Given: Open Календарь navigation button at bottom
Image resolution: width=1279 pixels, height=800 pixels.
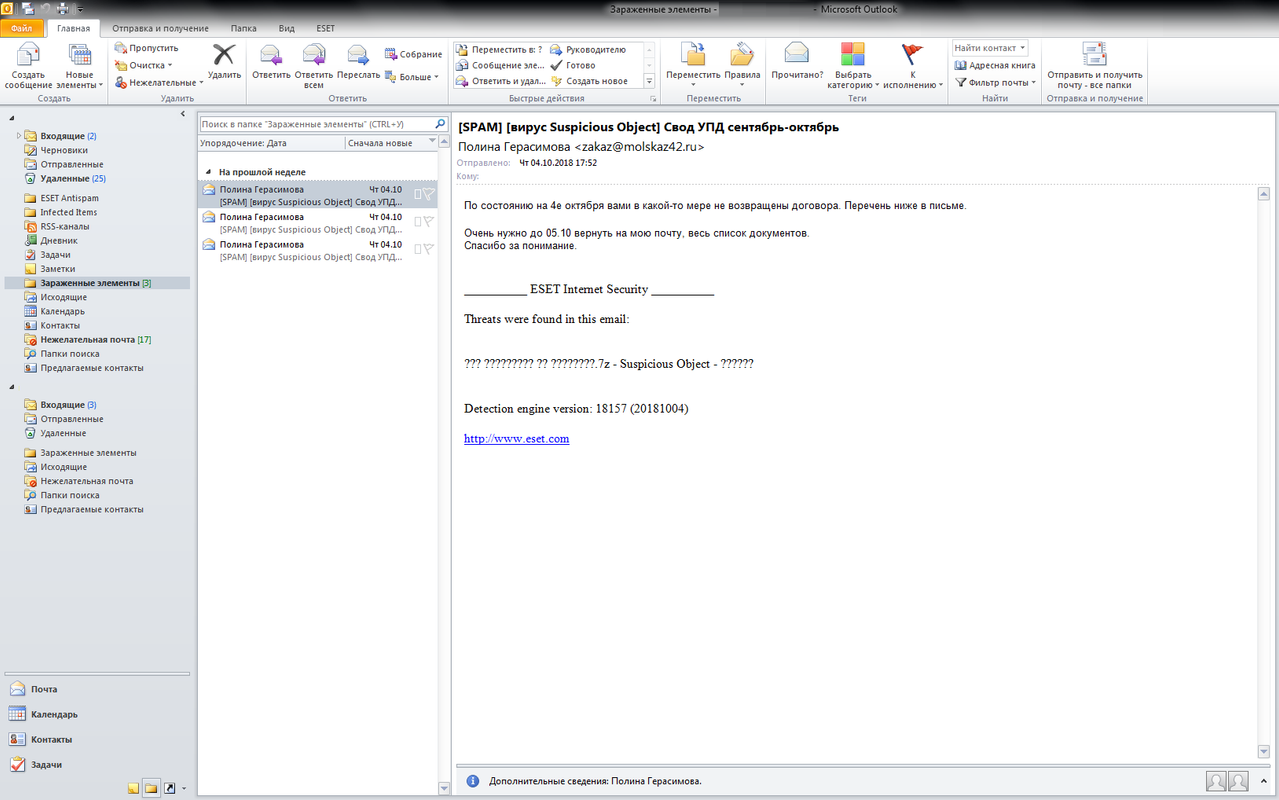Looking at the screenshot, I should [x=99, y=714].
